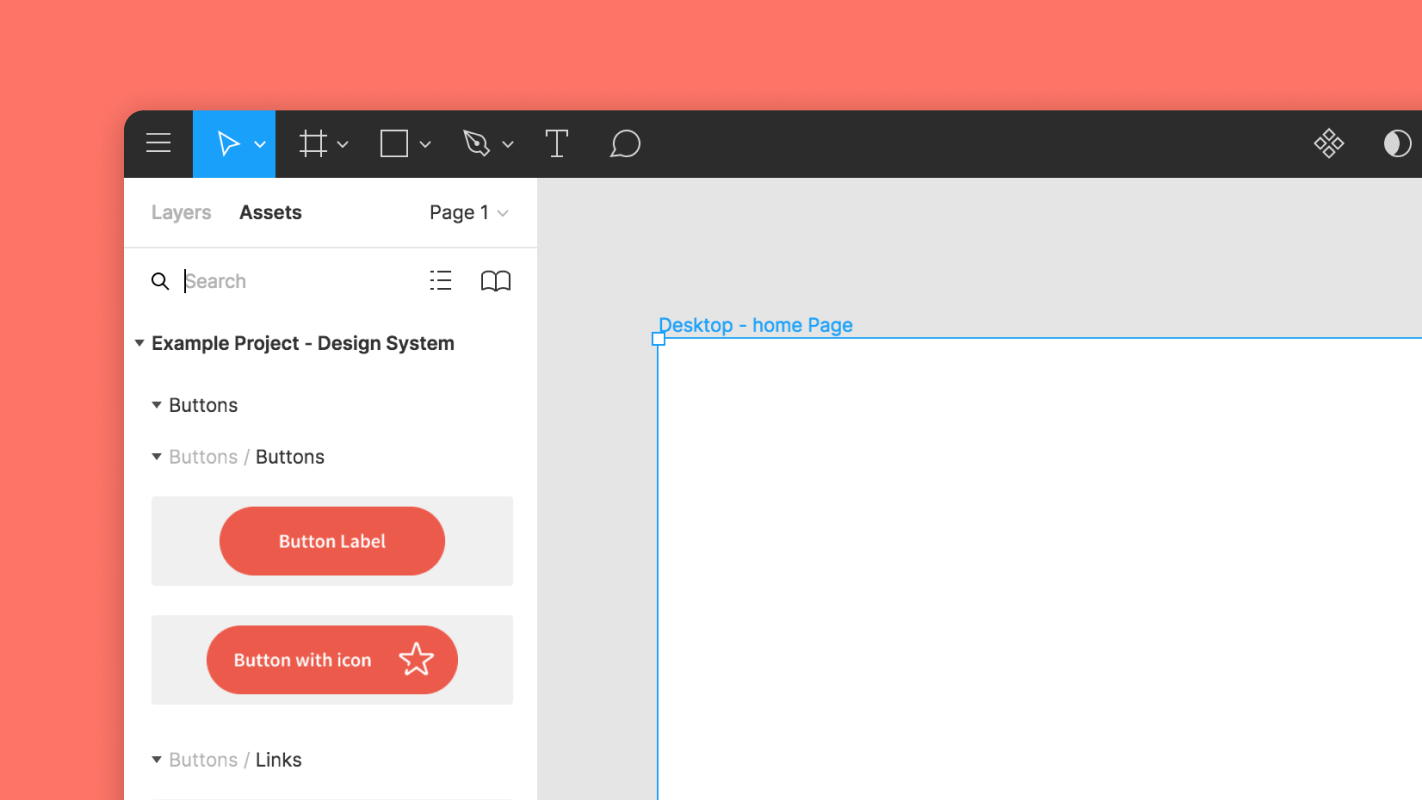The height and width of the screenshot is (800, 1422).
Task: Open the Page 1 dropdown
Action: click(469, 212)
